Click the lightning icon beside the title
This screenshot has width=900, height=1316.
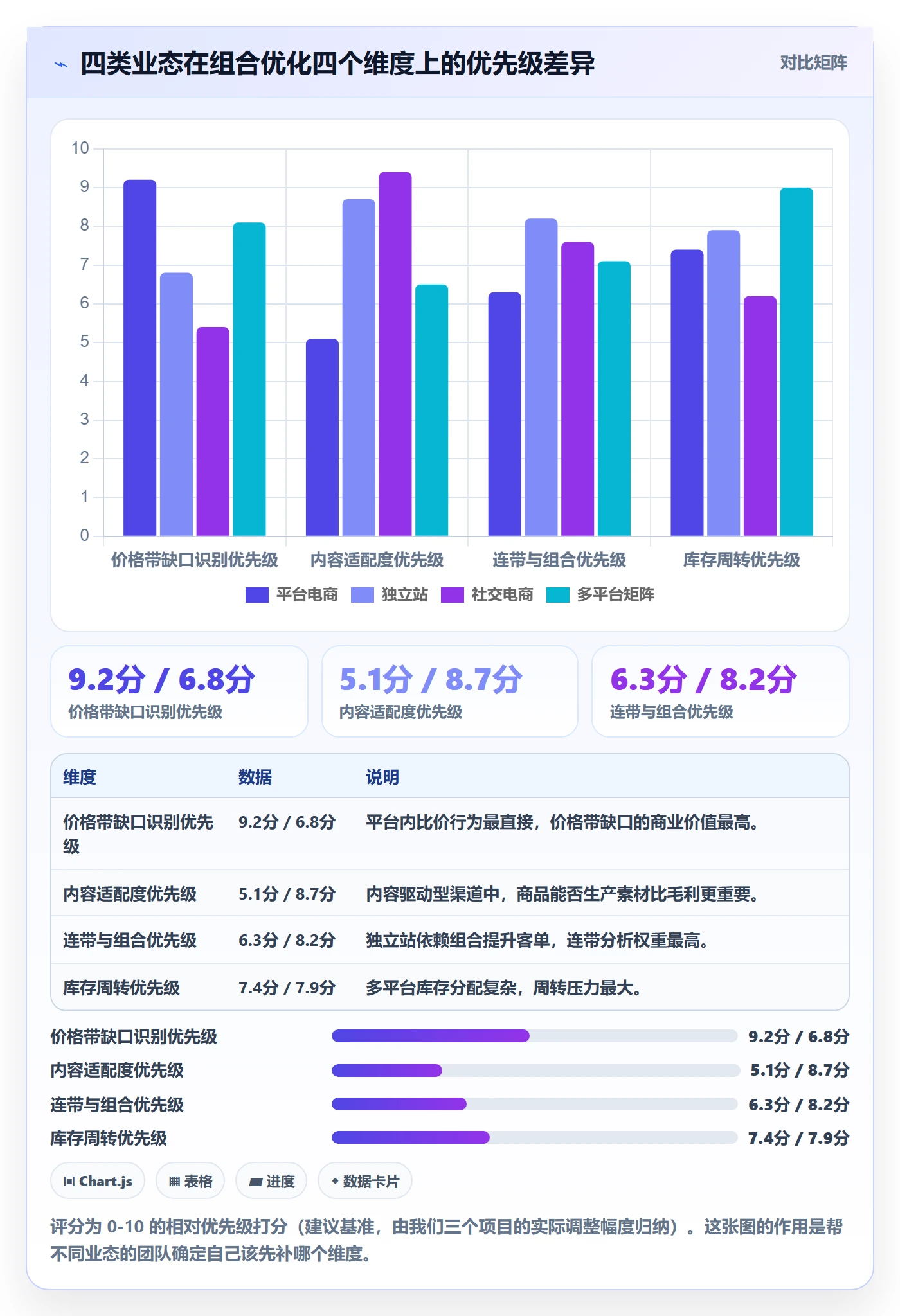click(x=61, y=64)
